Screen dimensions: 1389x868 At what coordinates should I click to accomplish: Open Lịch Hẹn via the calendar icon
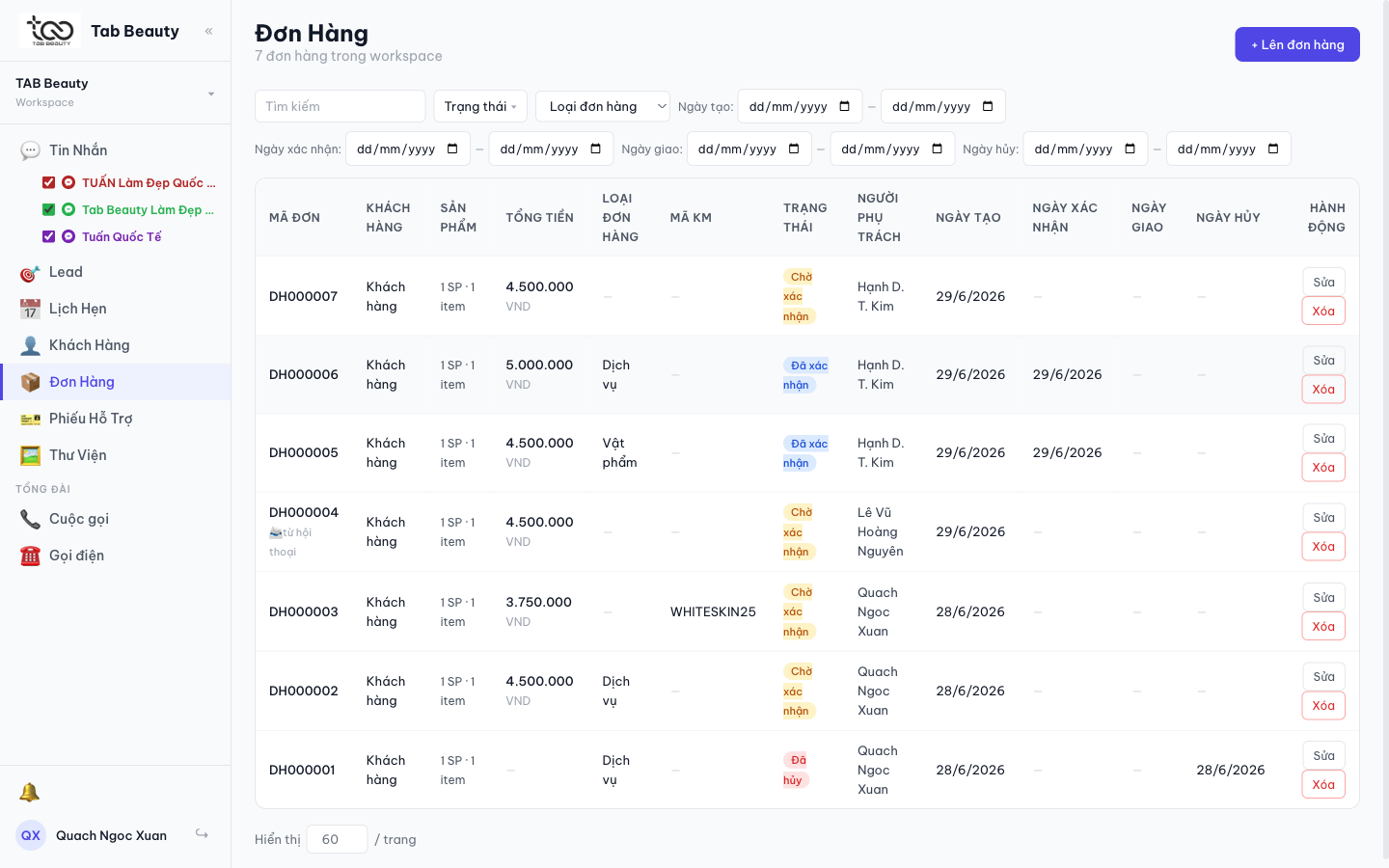pos(30,310)
